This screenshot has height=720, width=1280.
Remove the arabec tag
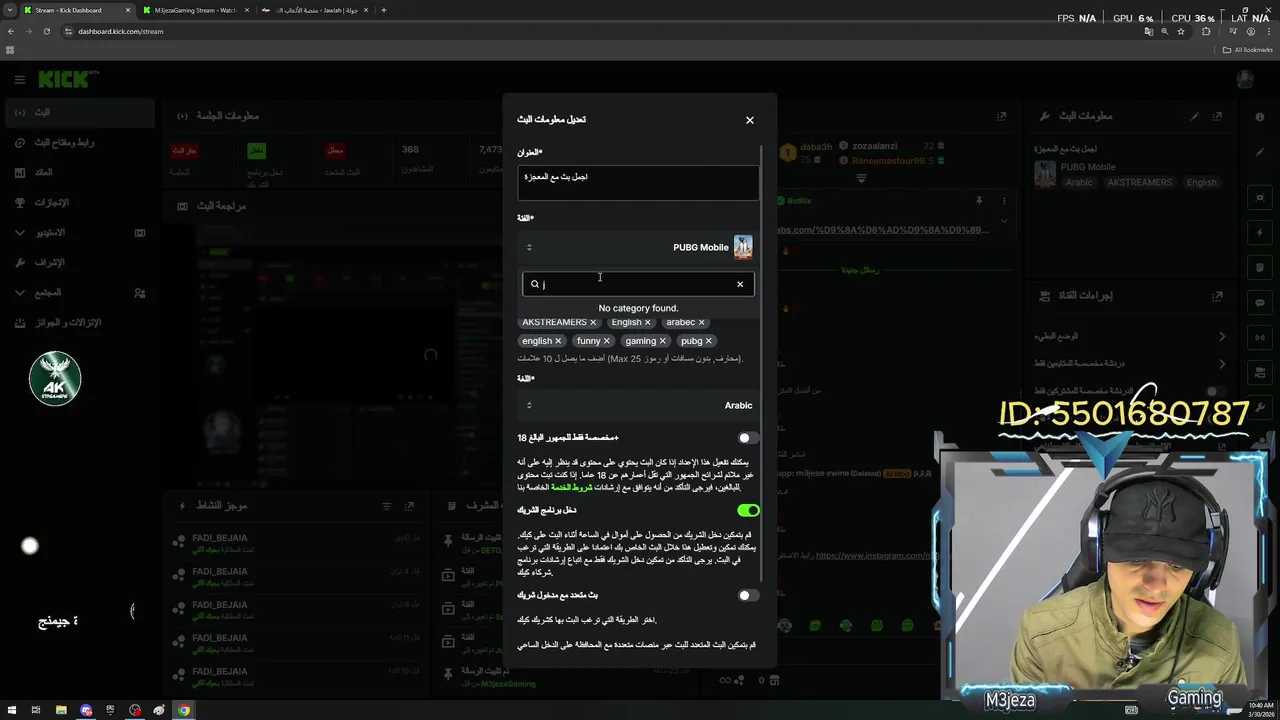701,322
